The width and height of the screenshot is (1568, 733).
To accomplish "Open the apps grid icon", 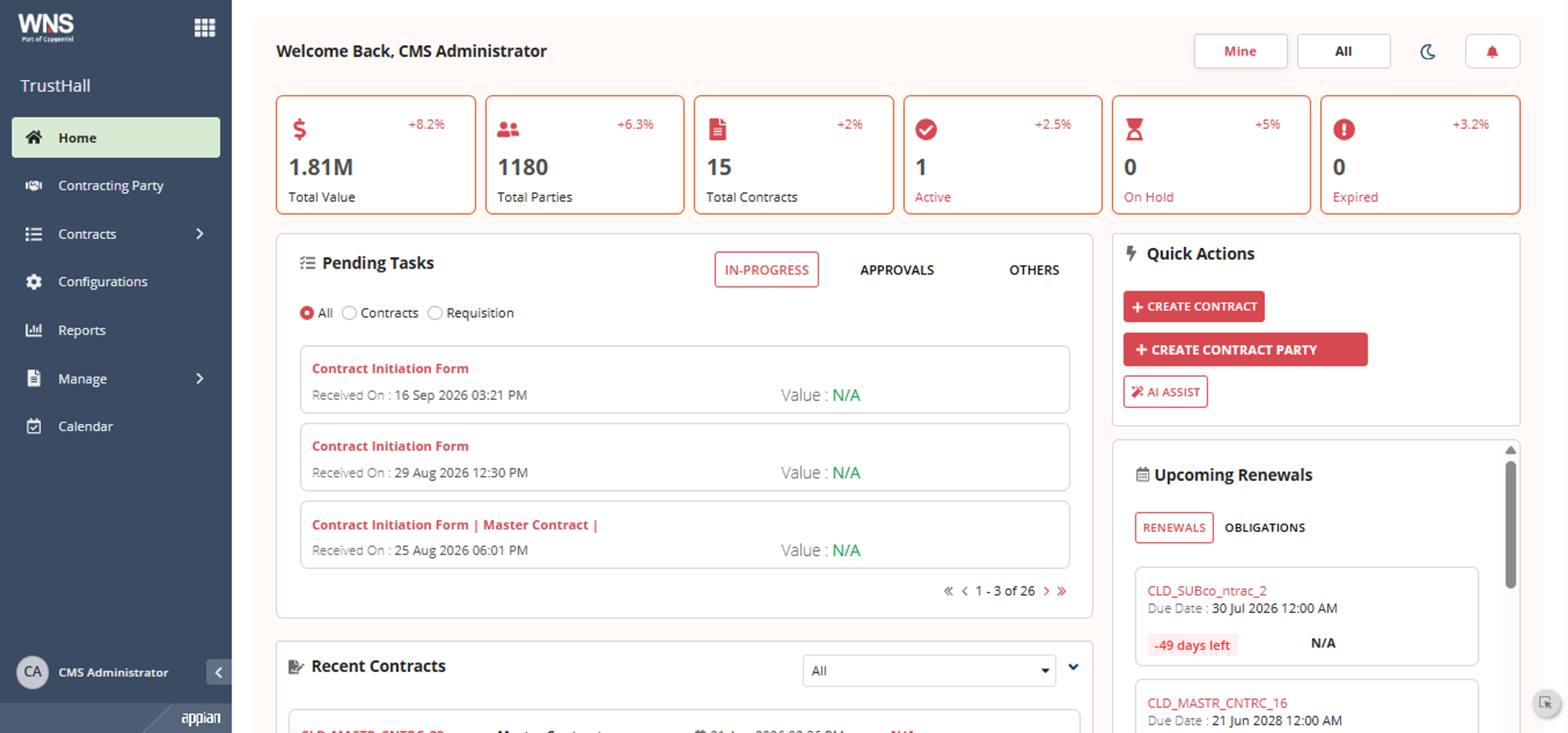I will pyautogui.click(x=205, y=27).
